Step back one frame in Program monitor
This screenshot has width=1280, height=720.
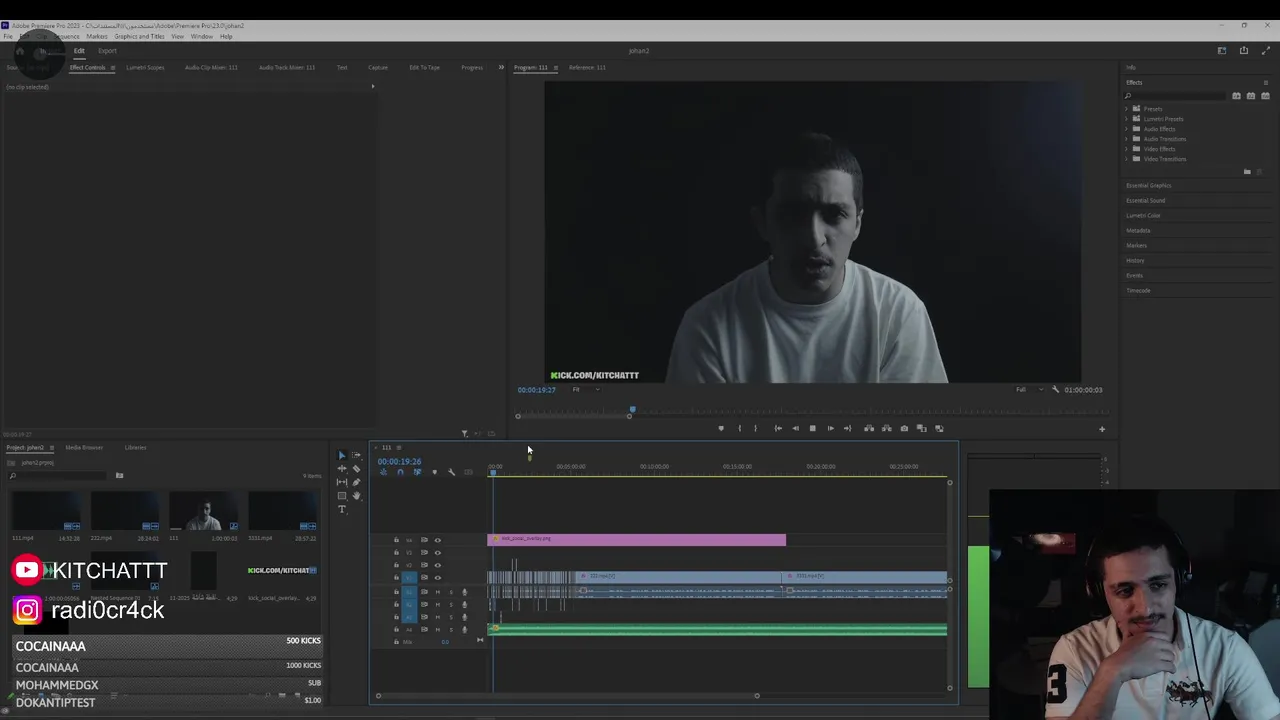[x=795, y=428]
